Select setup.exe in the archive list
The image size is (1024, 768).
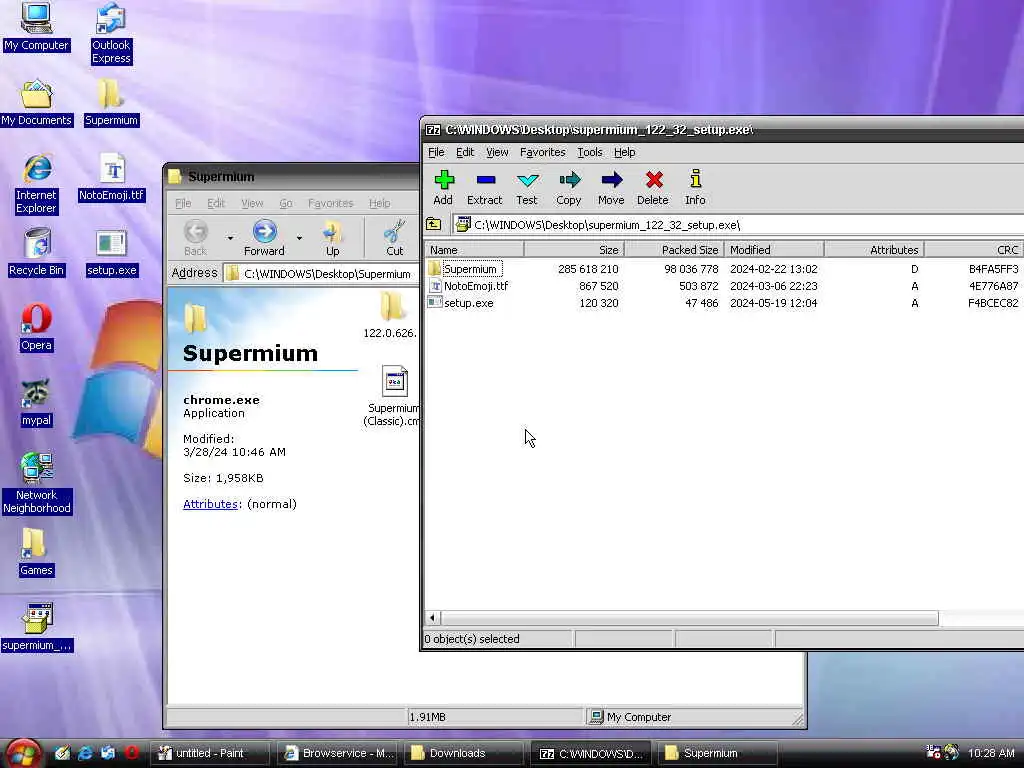point(468,303)
